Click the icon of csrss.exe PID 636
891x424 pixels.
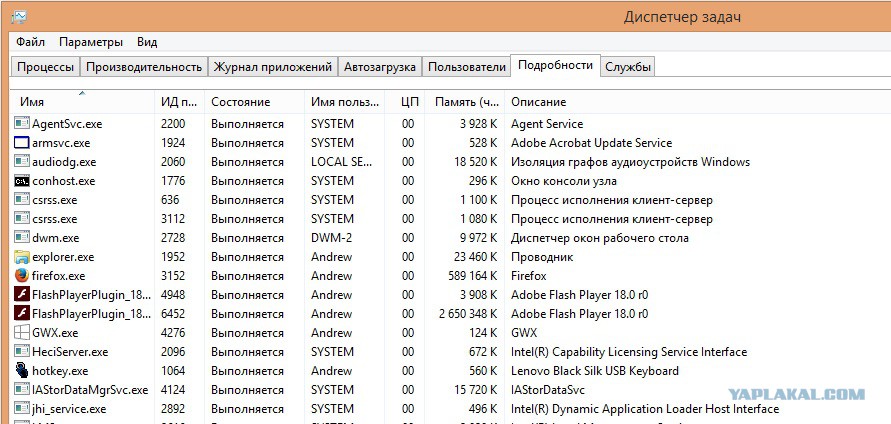click(22, 199)
